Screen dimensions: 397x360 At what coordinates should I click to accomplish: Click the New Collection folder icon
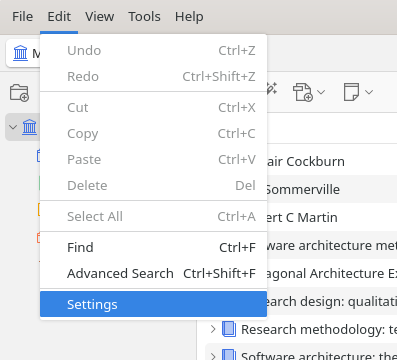pos(19,92)
